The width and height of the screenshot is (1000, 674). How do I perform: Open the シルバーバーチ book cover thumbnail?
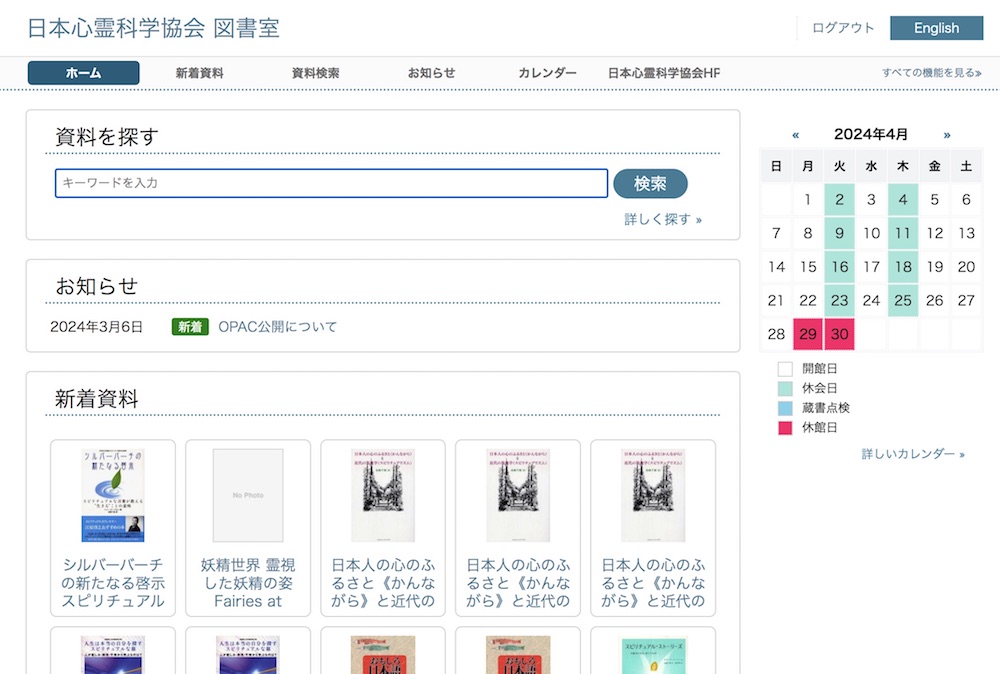click(x=113, y=495)
